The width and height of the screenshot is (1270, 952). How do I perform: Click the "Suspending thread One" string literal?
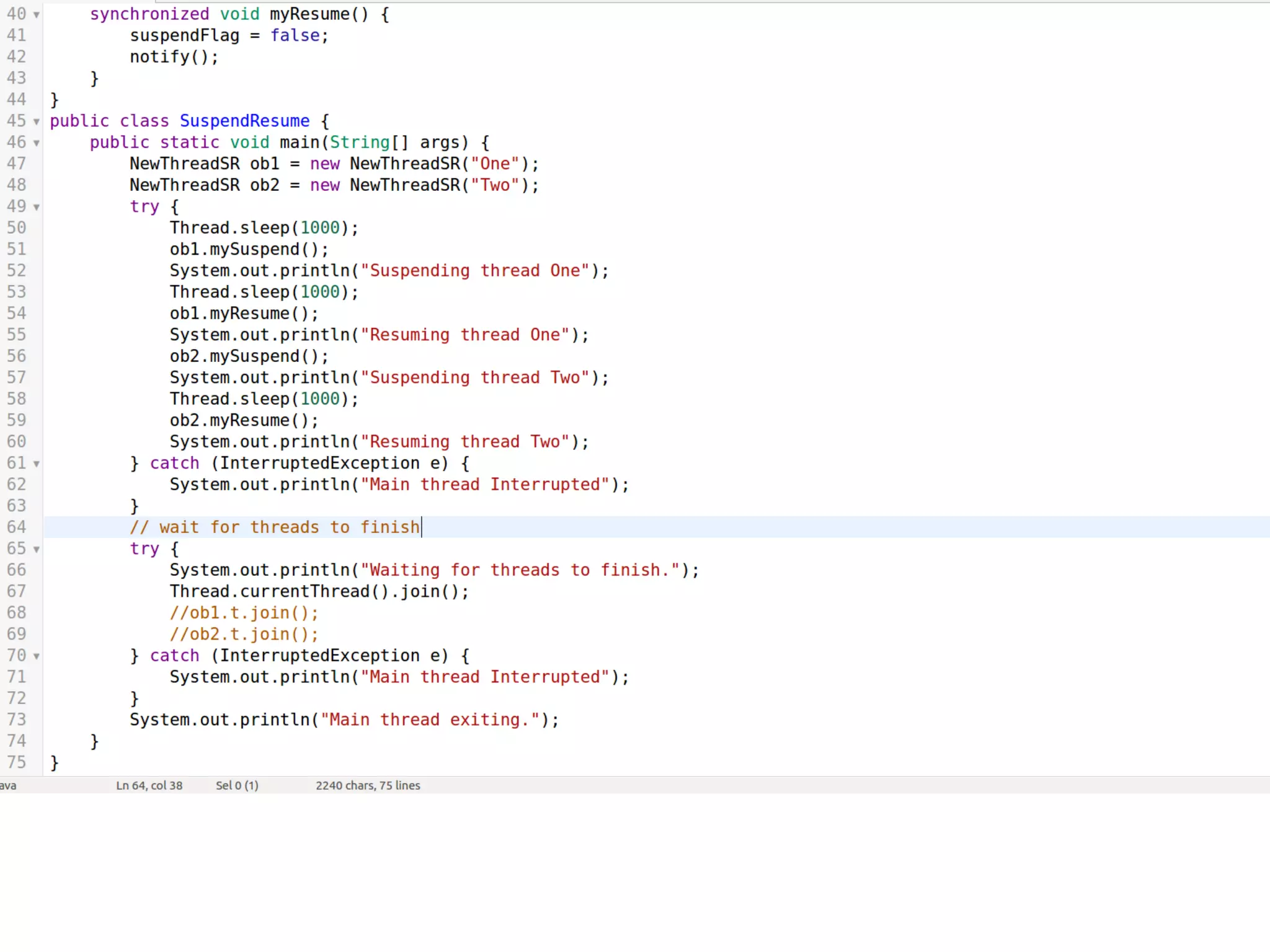[474, 271]
